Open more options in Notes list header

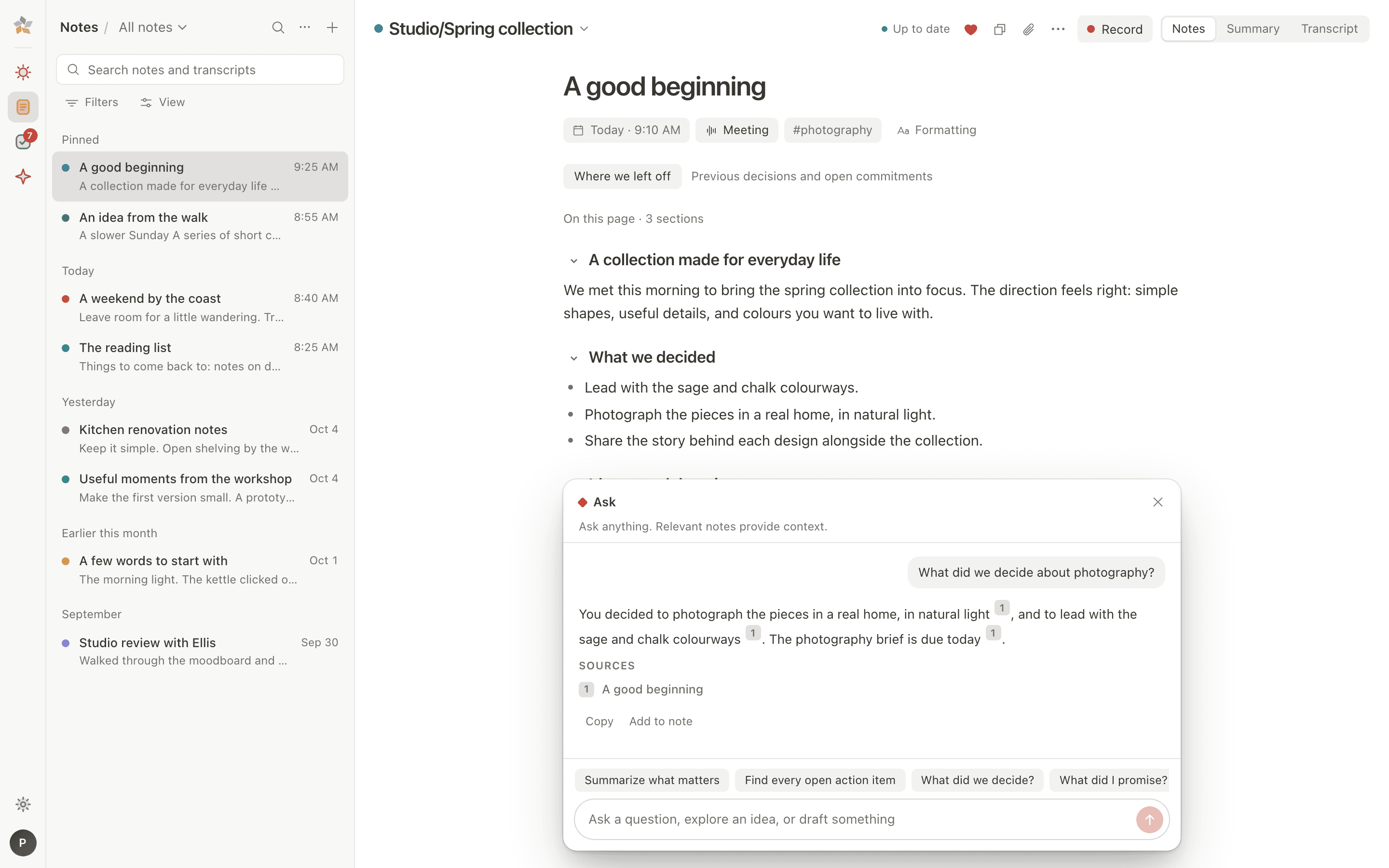305,27
